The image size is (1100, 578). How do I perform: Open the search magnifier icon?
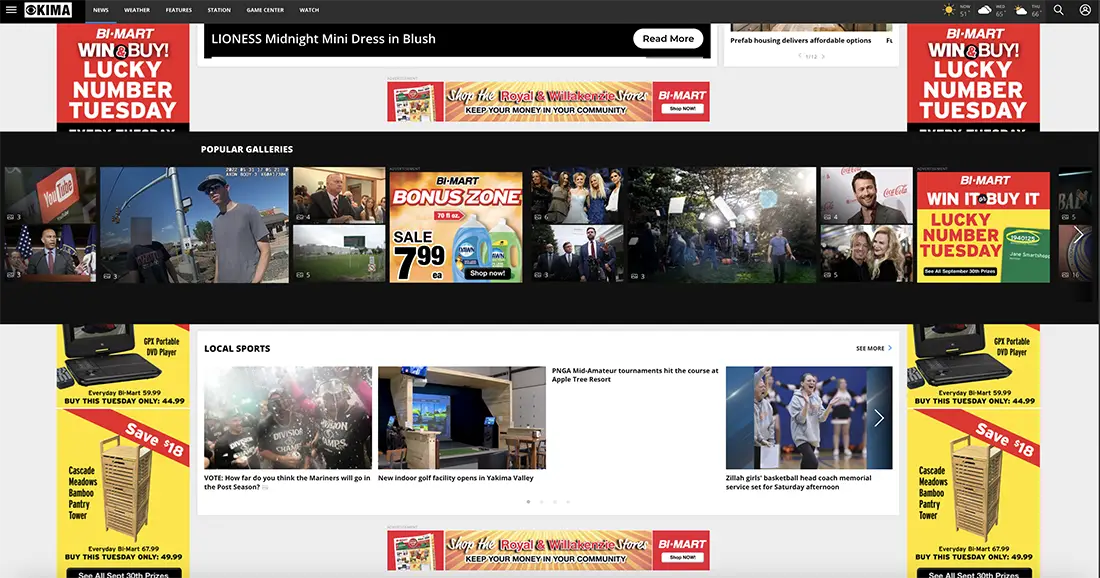pyautogui.click(x=1059, y=10)
